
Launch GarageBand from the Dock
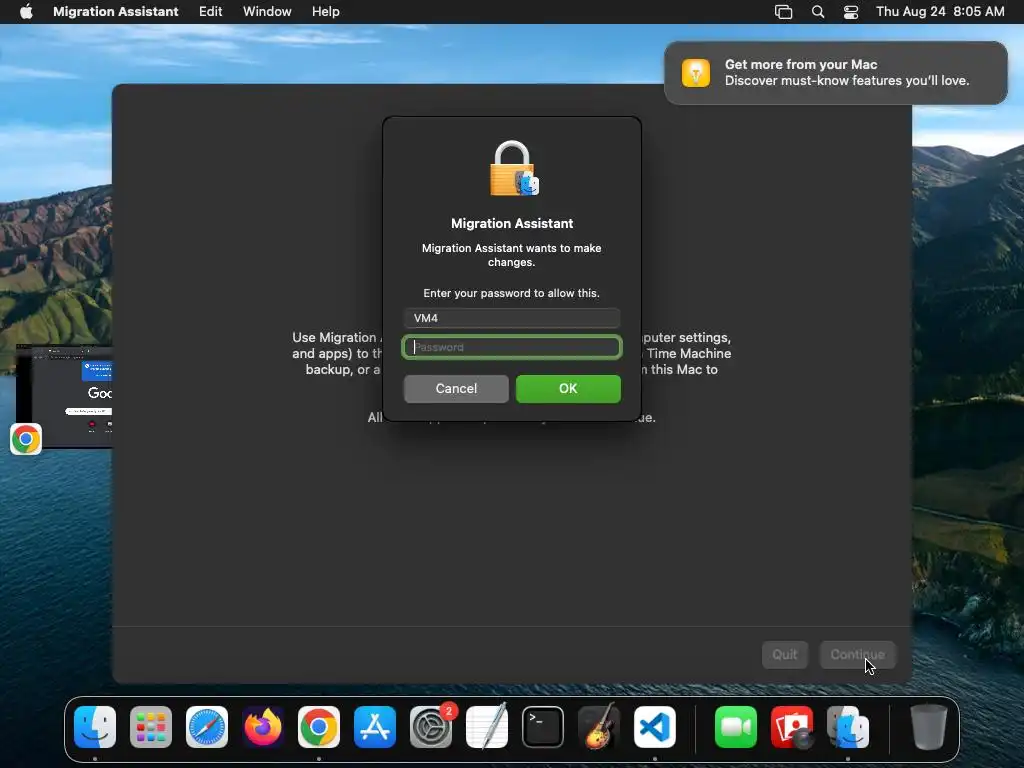599,727
